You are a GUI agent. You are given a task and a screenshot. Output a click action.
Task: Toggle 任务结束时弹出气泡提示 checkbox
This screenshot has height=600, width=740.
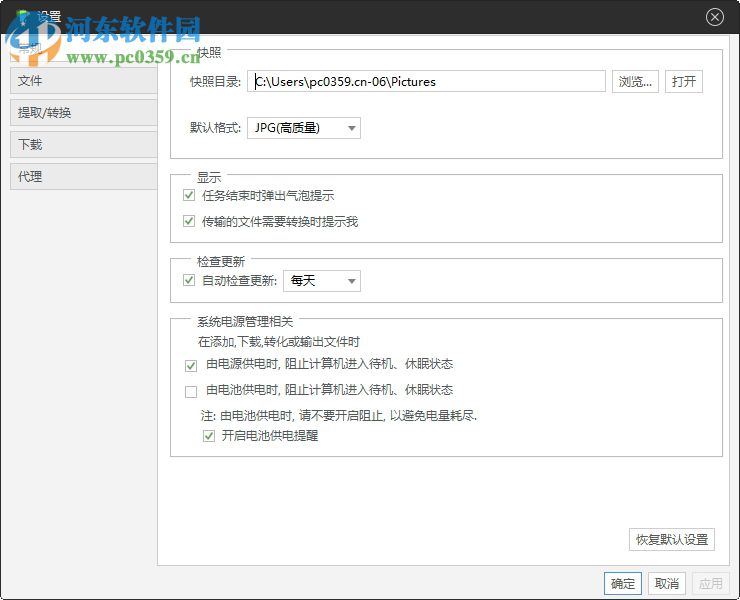[189, 195]
